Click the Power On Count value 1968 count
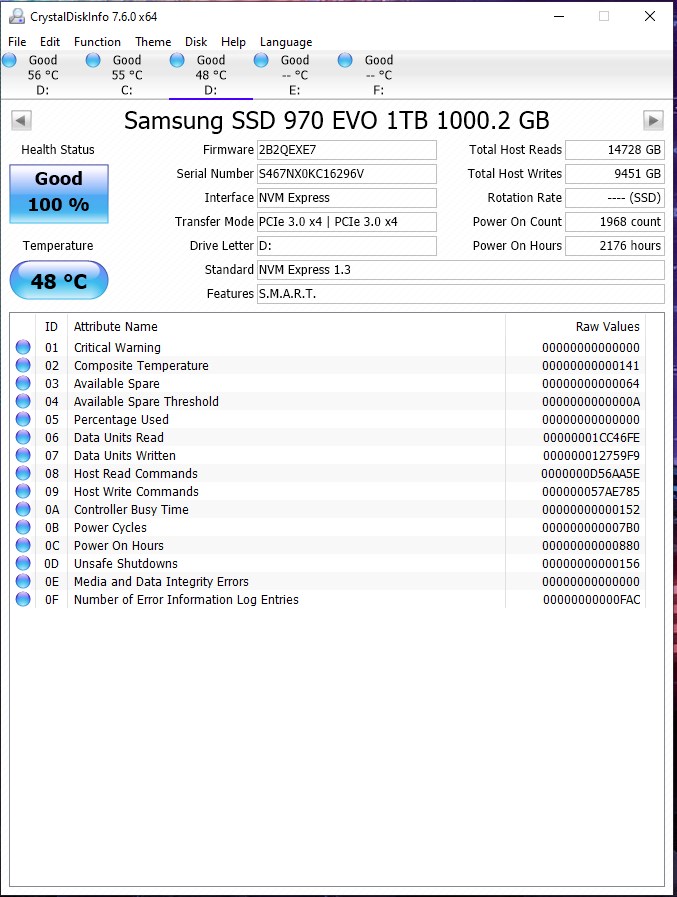The height and width of the screenshot is (897, 677). (x=615, y=222)
